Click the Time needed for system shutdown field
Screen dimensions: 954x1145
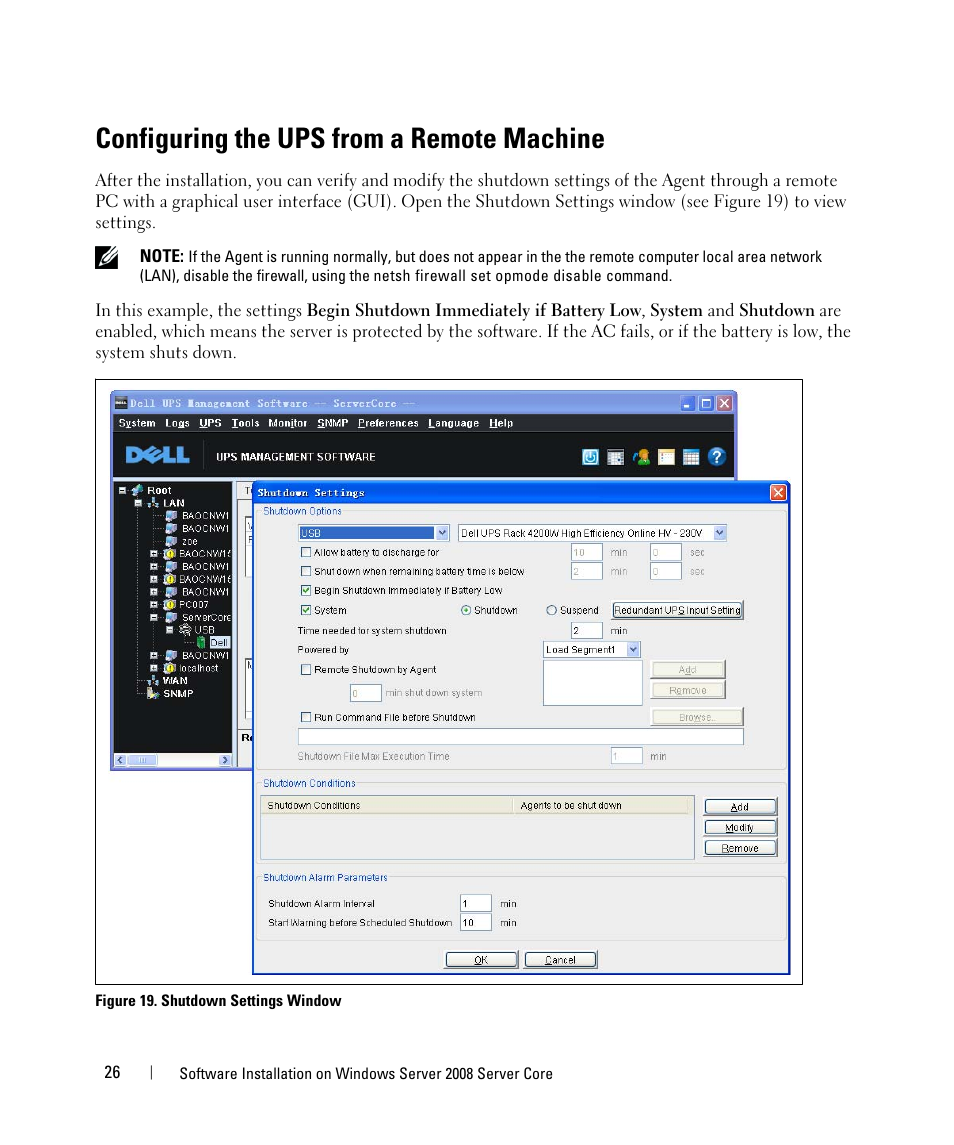587,630
